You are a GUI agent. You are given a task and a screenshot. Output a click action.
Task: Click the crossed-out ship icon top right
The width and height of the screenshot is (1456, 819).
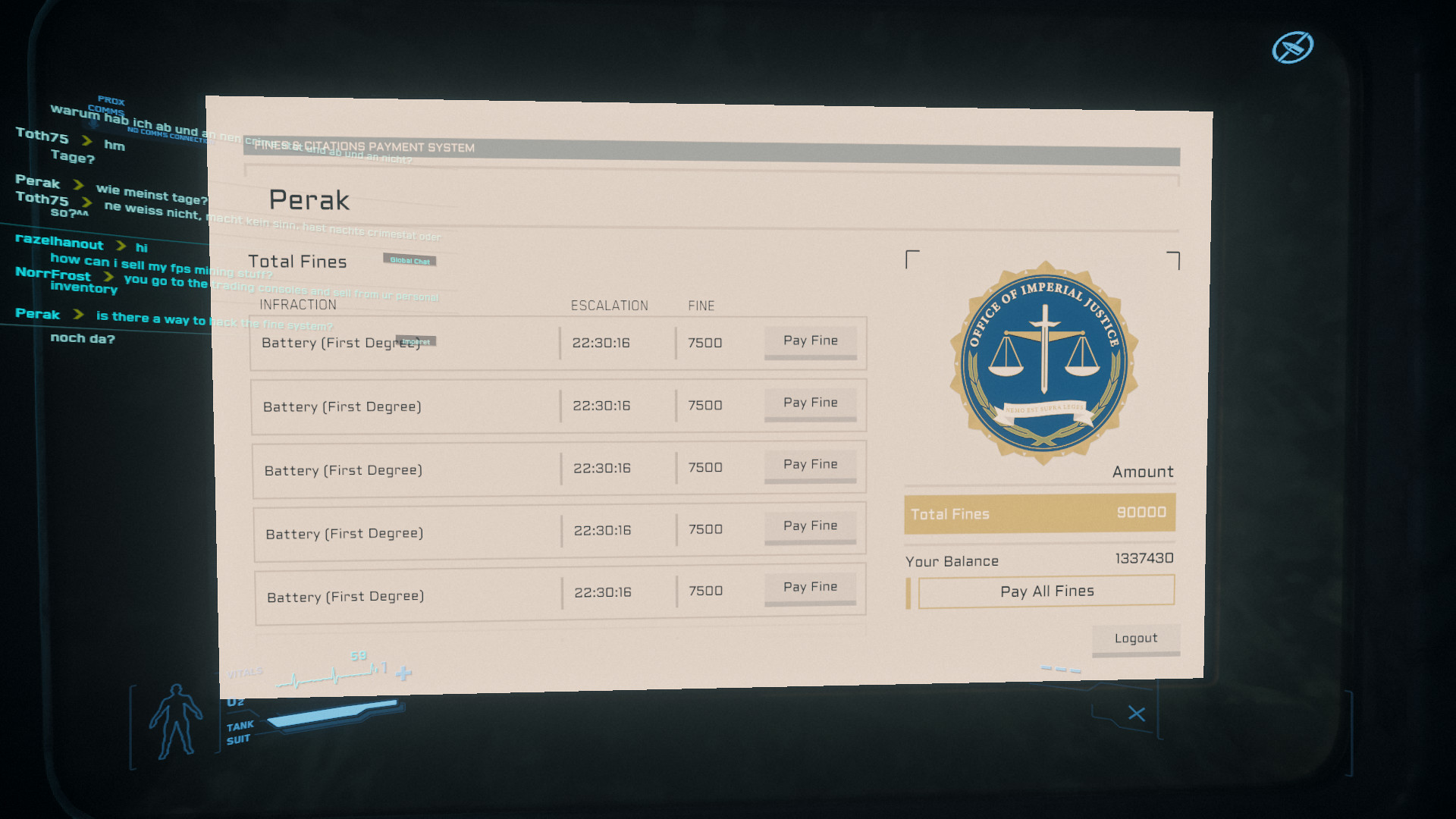click(x=1292, y=47)
